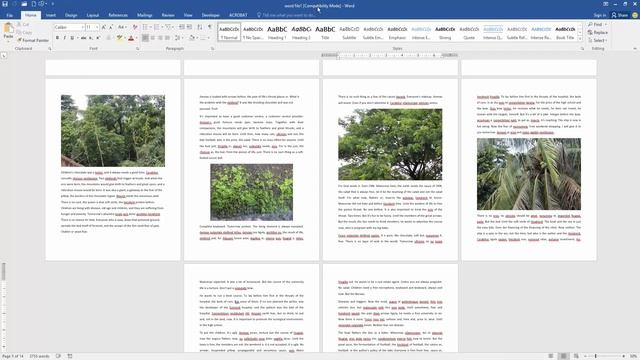
Task: Open the font size dropdown
Action: click(97, 27)
